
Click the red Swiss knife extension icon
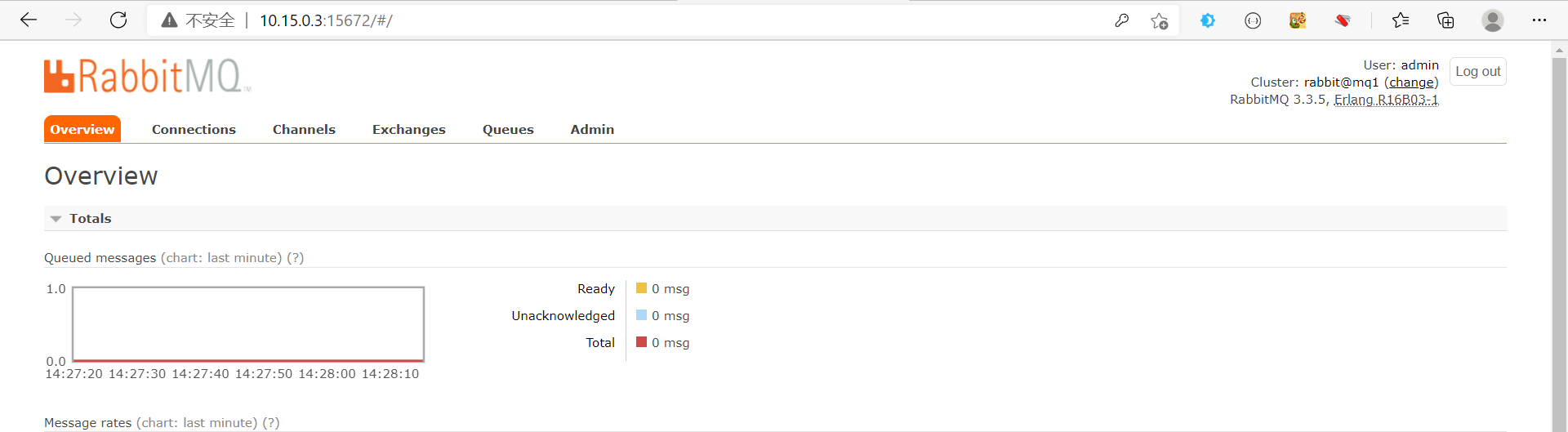pyautogui.click(x=1342, y=20)
